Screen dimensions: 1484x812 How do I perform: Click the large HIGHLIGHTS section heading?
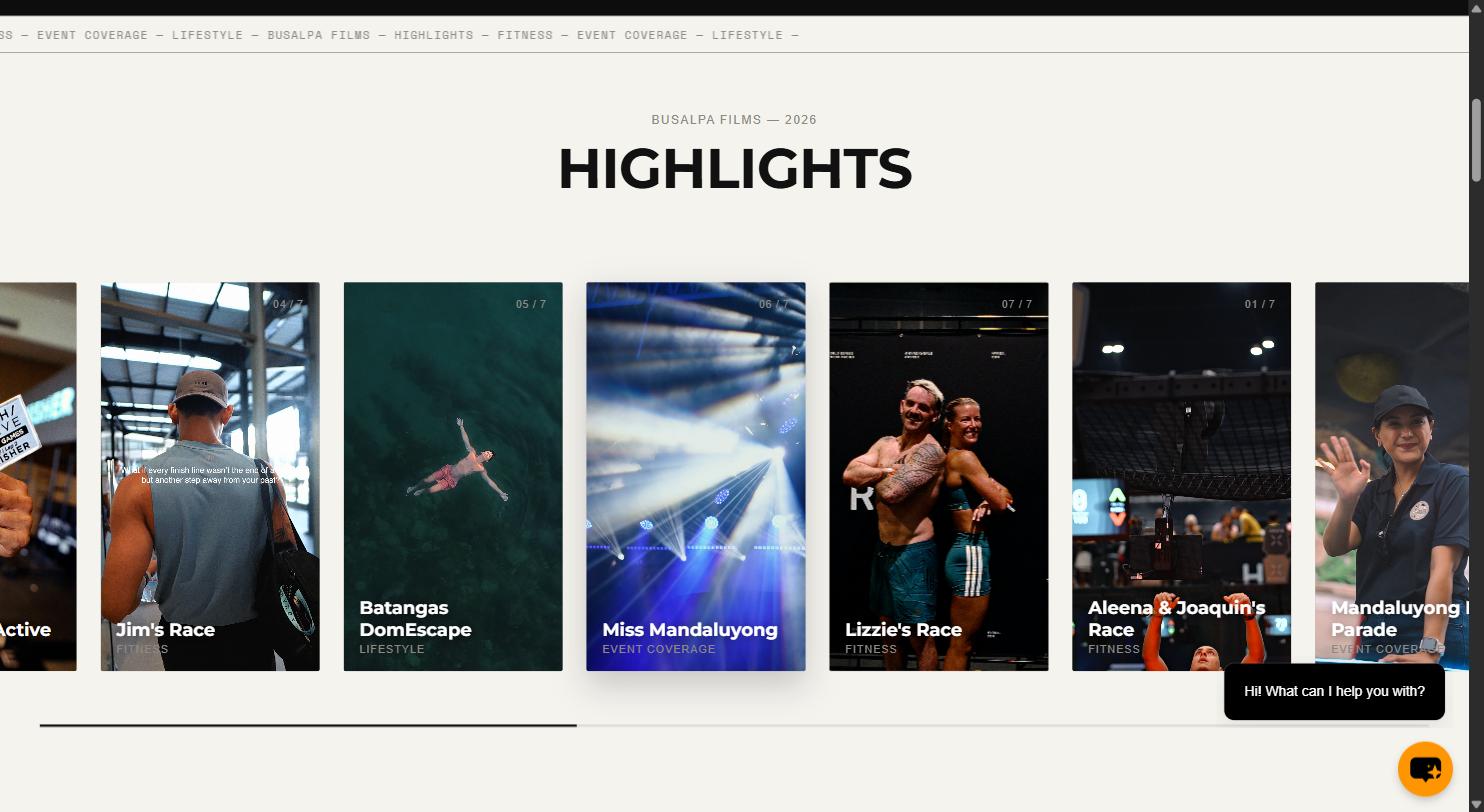click(735, 168)
